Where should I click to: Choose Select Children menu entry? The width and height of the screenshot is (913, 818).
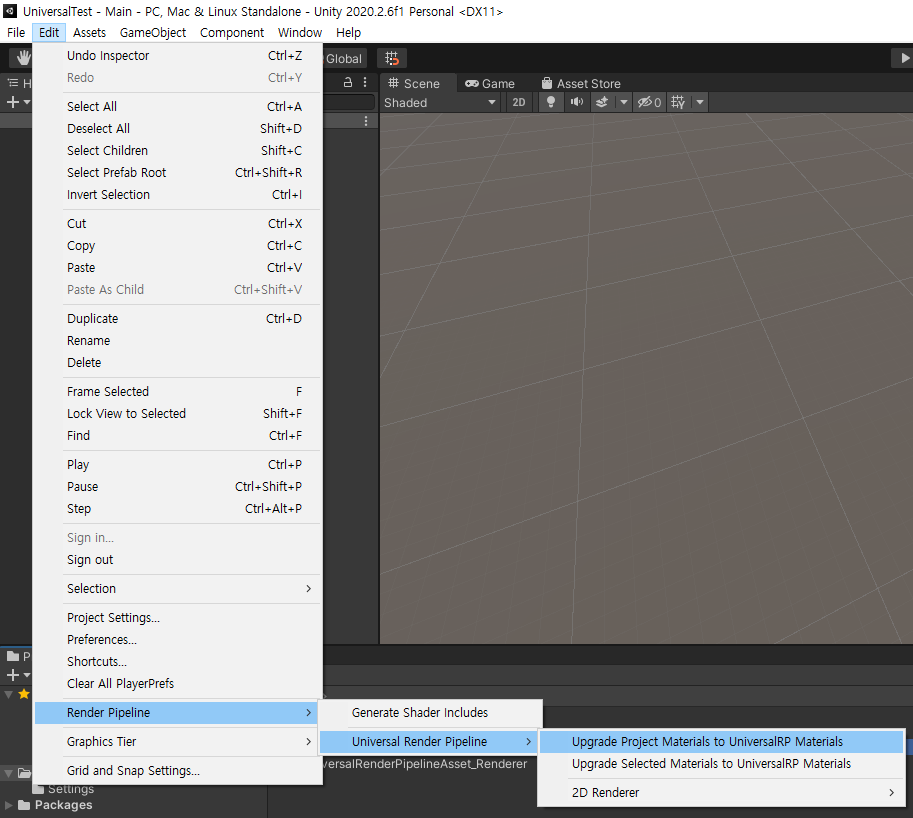(x=178, y=151)
